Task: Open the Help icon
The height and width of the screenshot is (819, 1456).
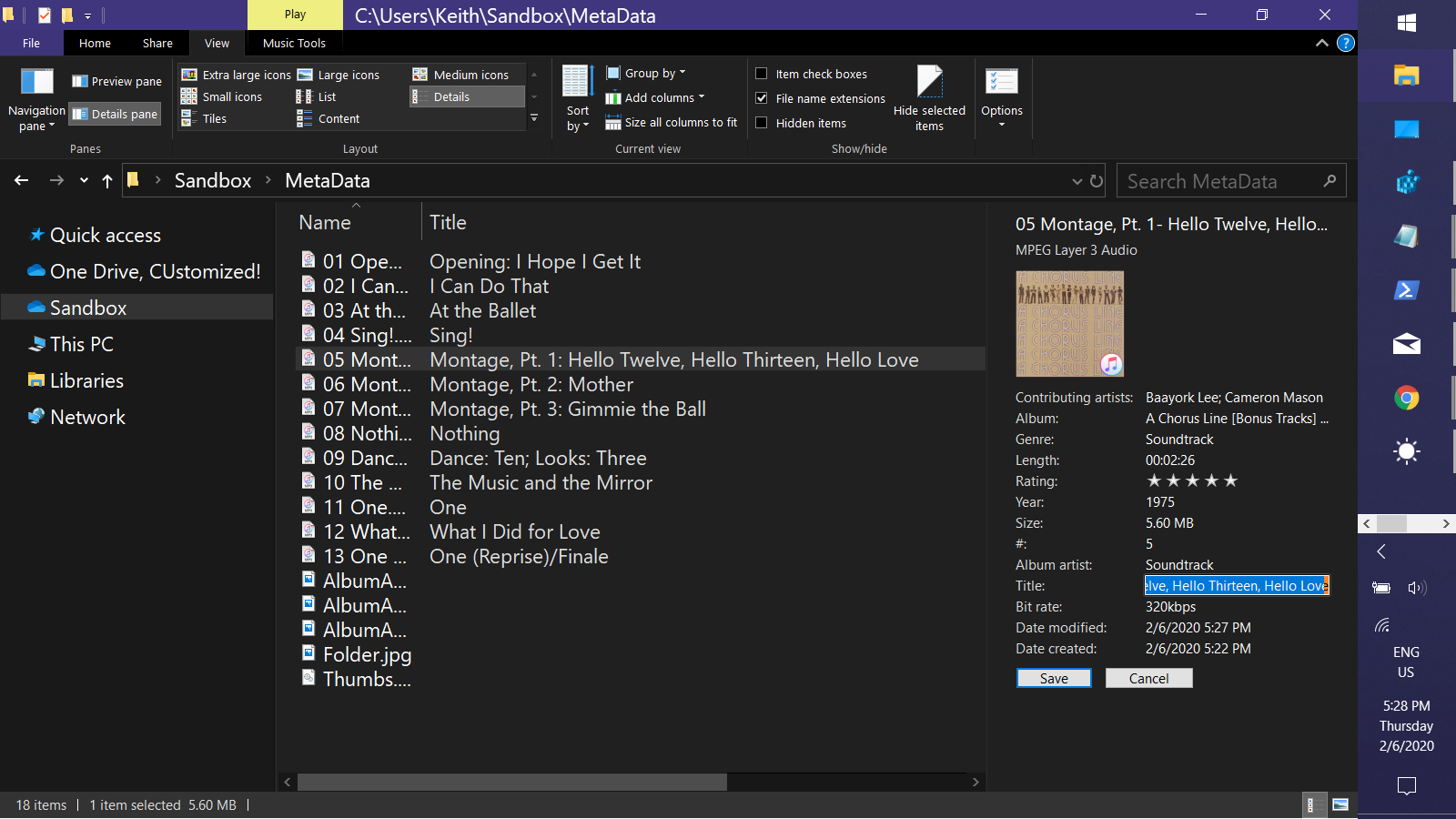Action: pos(1346,43)
